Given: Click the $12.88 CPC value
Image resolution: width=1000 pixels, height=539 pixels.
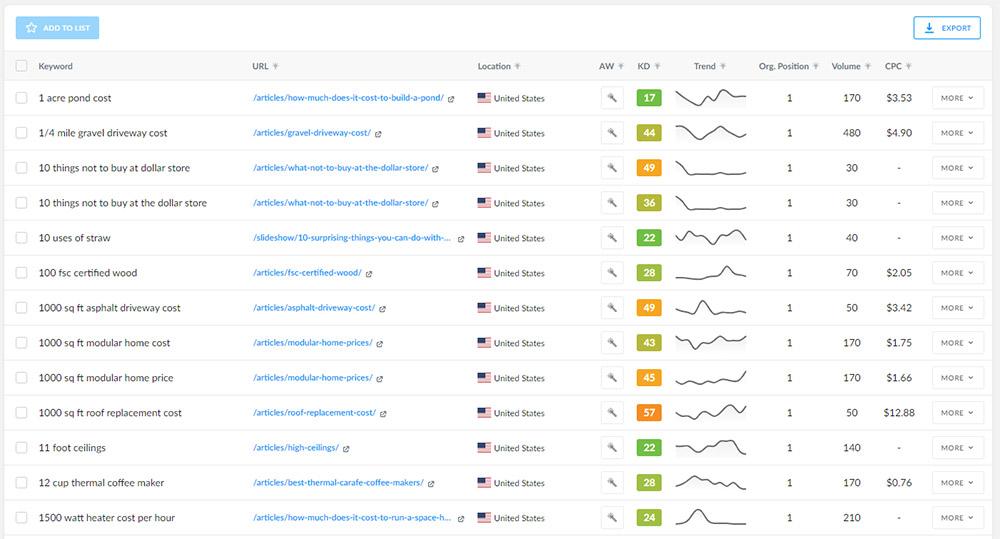Looking at the screenshot, I should coord(899,413).
